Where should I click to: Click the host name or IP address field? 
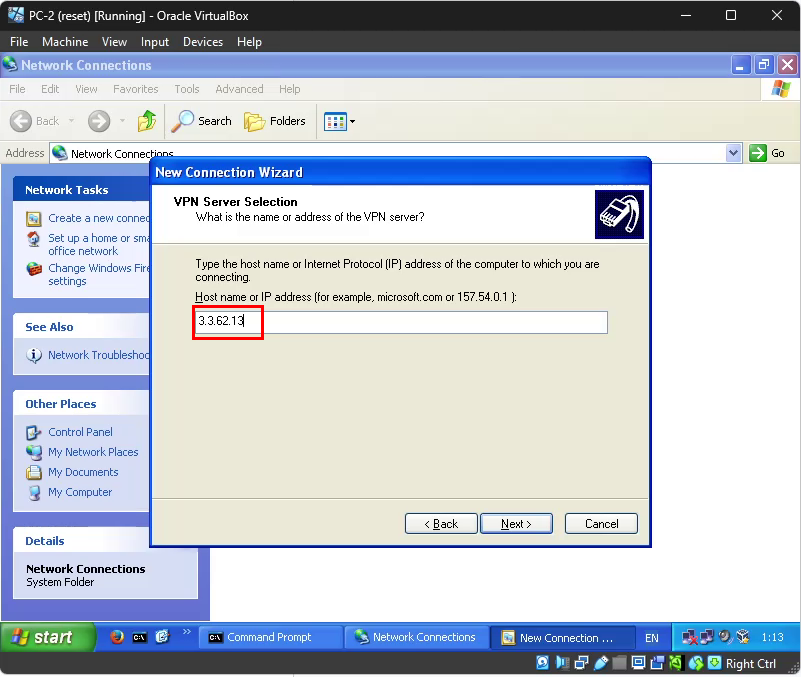(401, 322)
